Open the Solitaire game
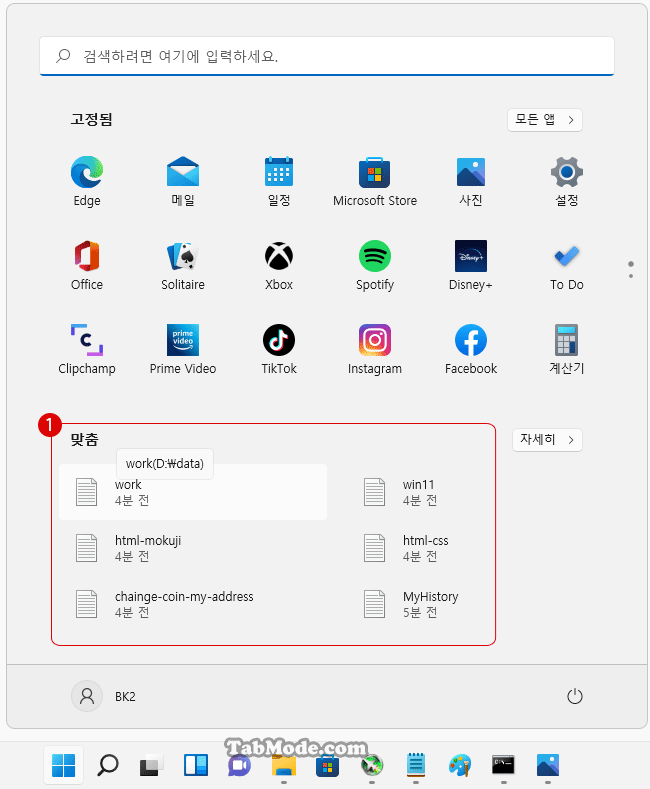This screenshot has height=789, width=650. click(183, 265)
